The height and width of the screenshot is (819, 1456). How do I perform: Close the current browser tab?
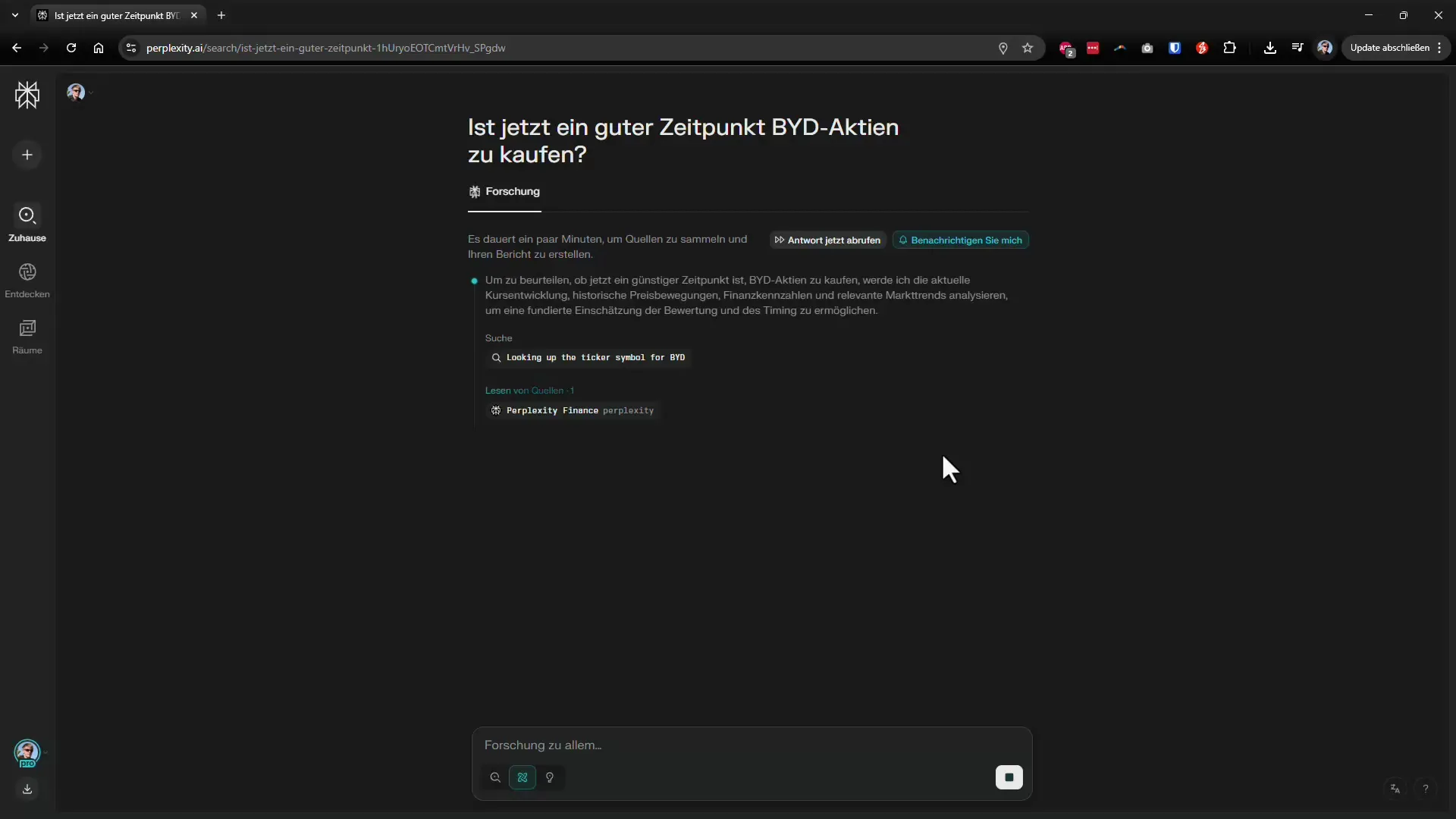(x=194, y=15)
